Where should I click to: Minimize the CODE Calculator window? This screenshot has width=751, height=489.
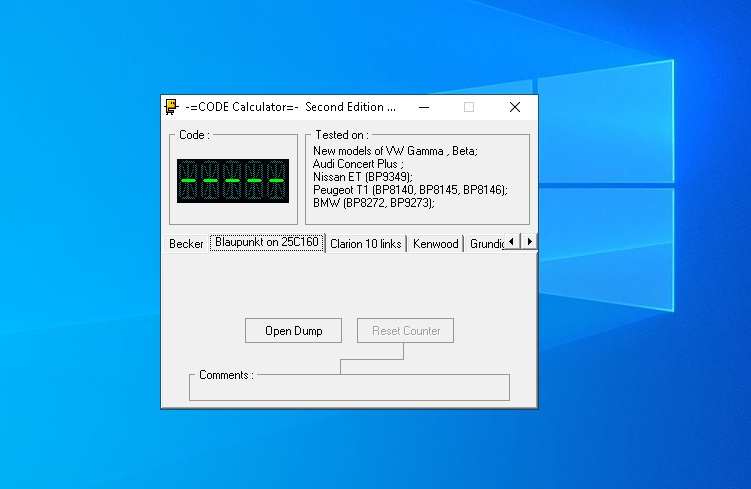click(424, 107)
